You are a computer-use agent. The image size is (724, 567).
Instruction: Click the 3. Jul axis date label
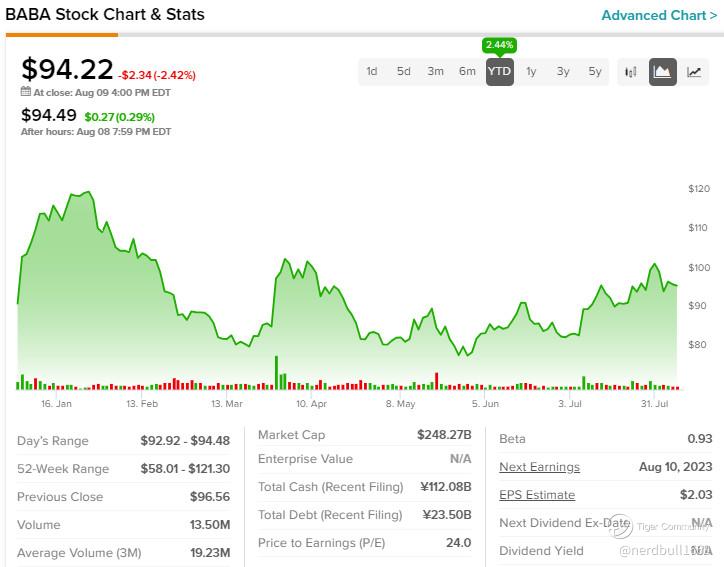click(x=570, y=404)
